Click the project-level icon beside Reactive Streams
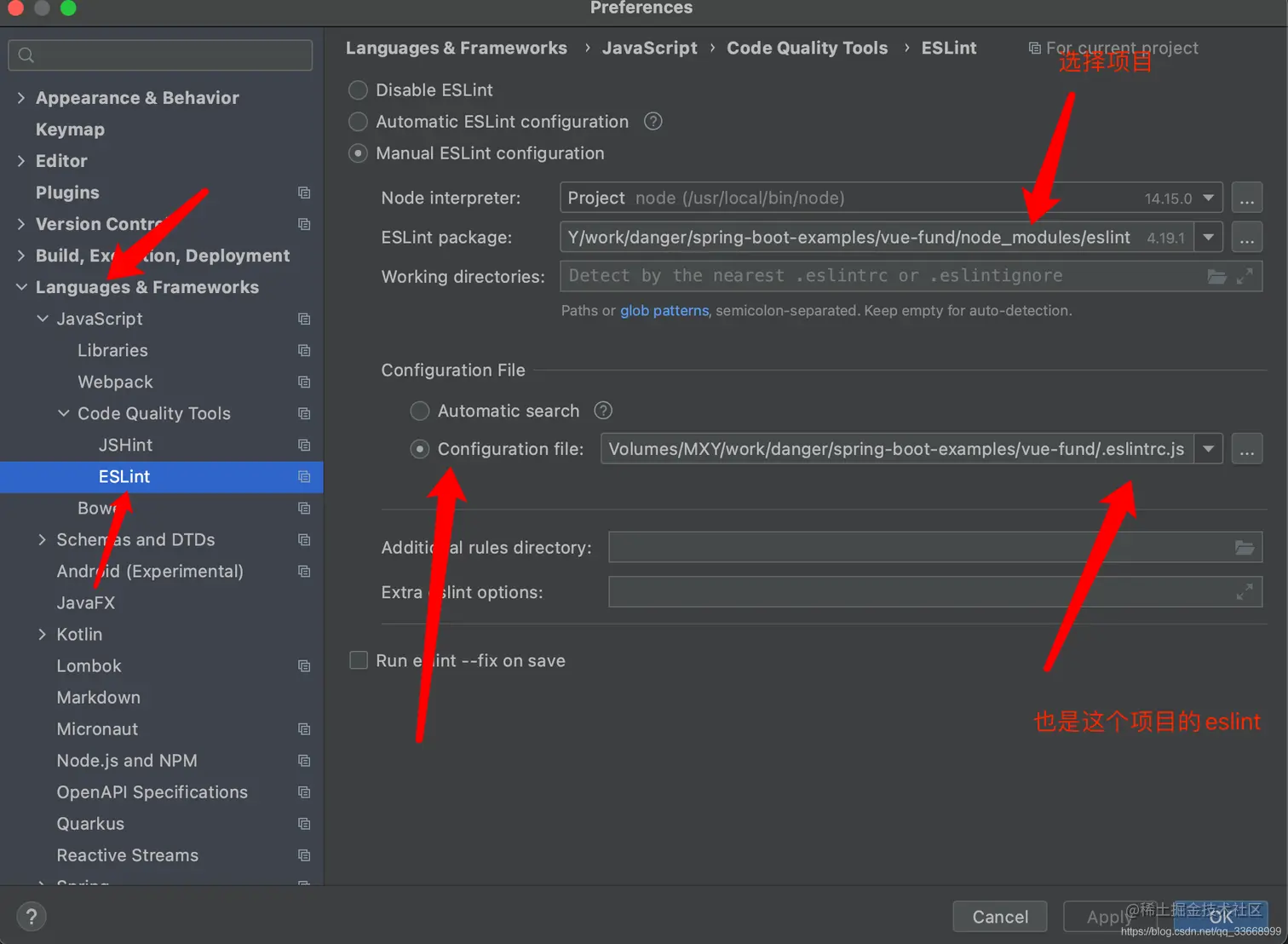Screen dimensions: 1288x944 click(304, 855)
